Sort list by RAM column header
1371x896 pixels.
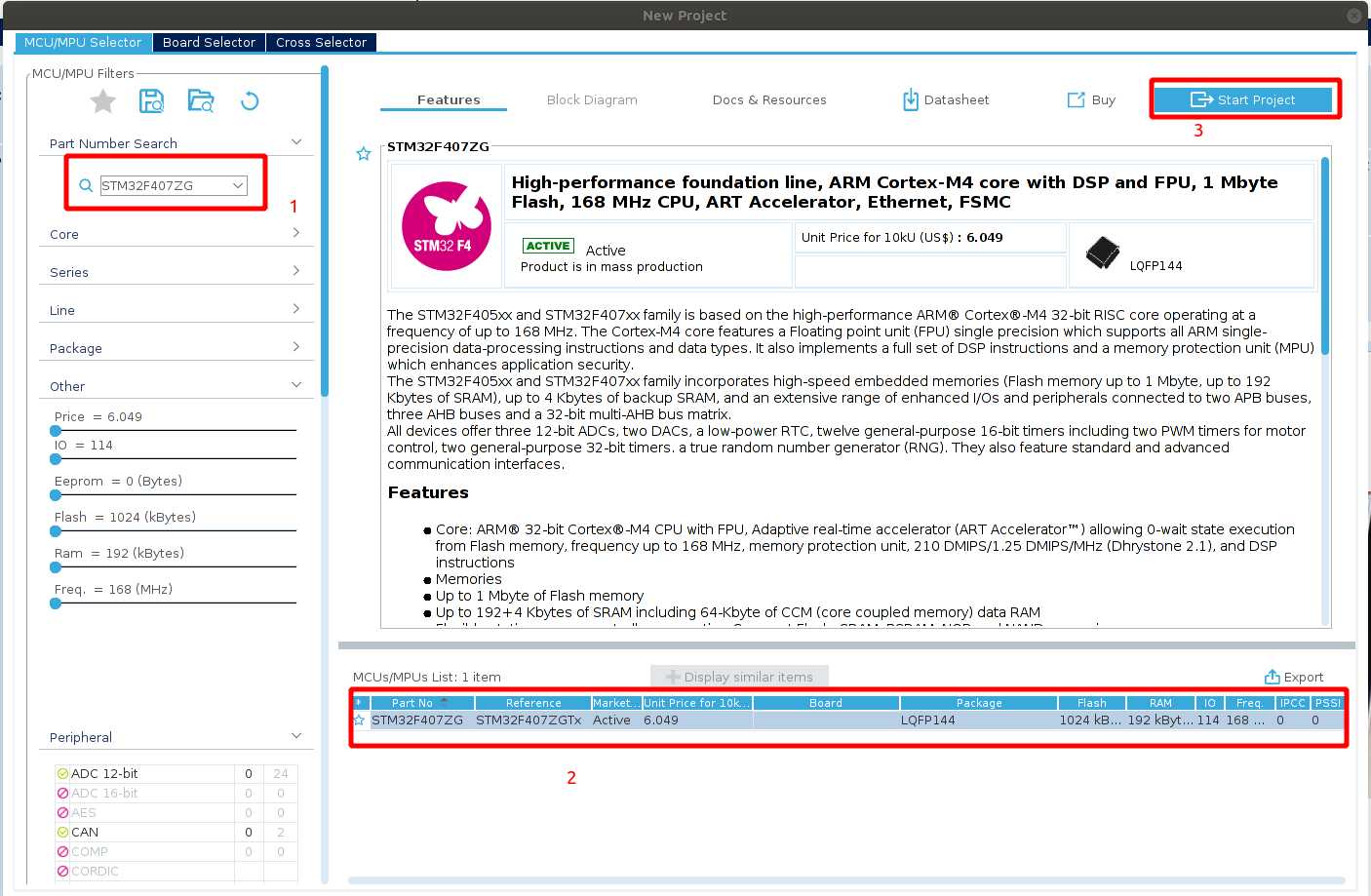coord(1160,702)
